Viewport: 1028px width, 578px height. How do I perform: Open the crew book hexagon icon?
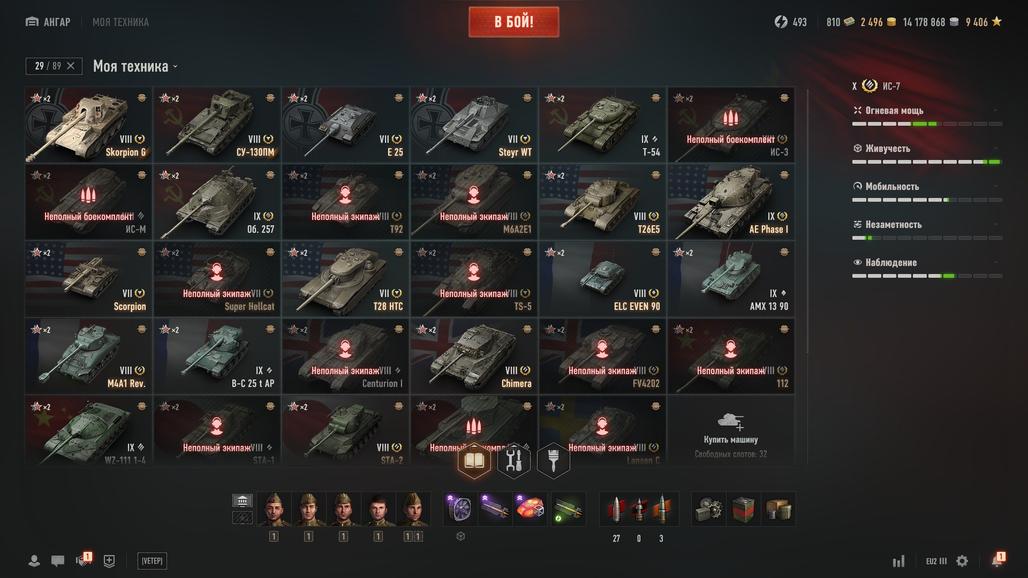[474, 460]
